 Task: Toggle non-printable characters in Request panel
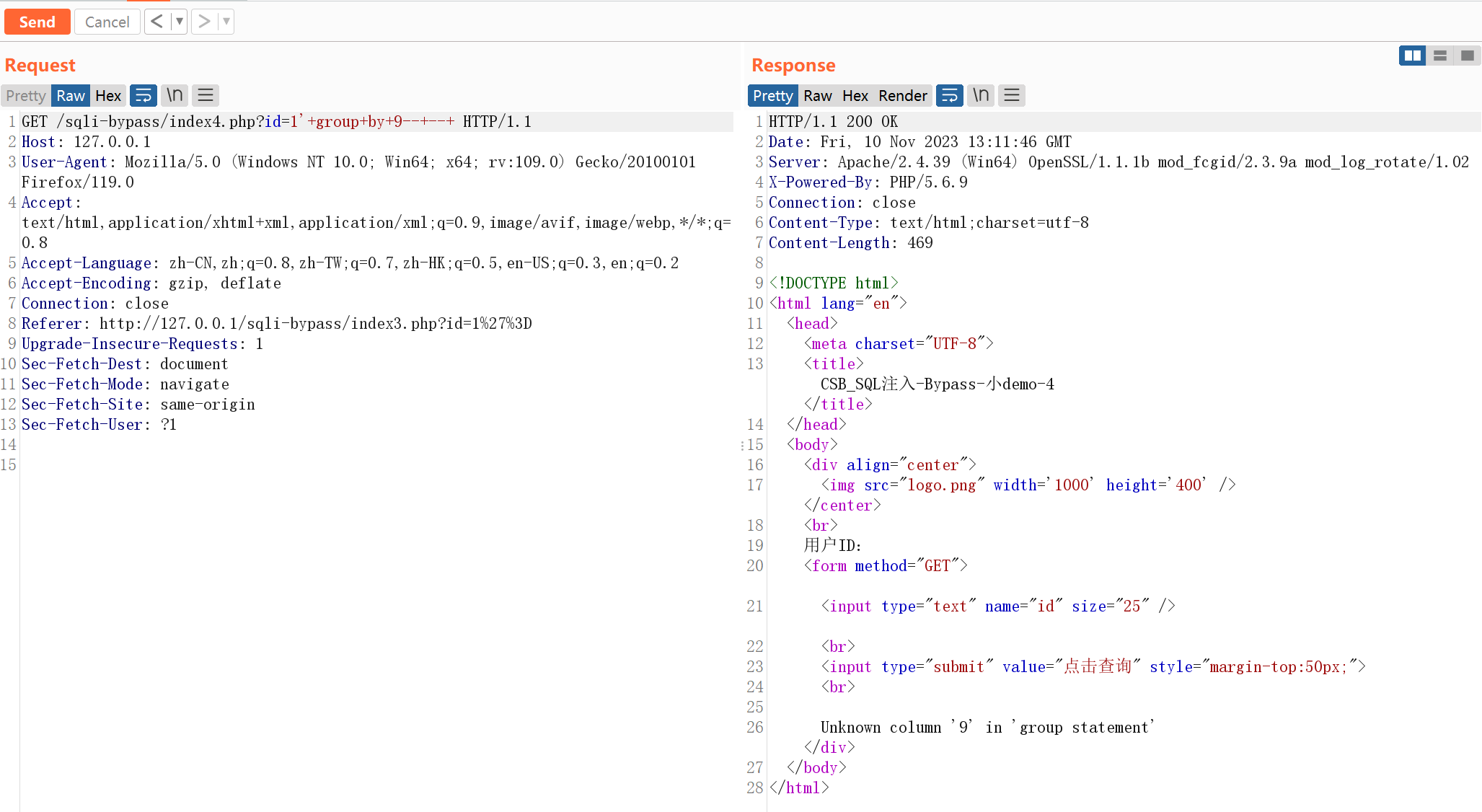[x=175, y=95]
